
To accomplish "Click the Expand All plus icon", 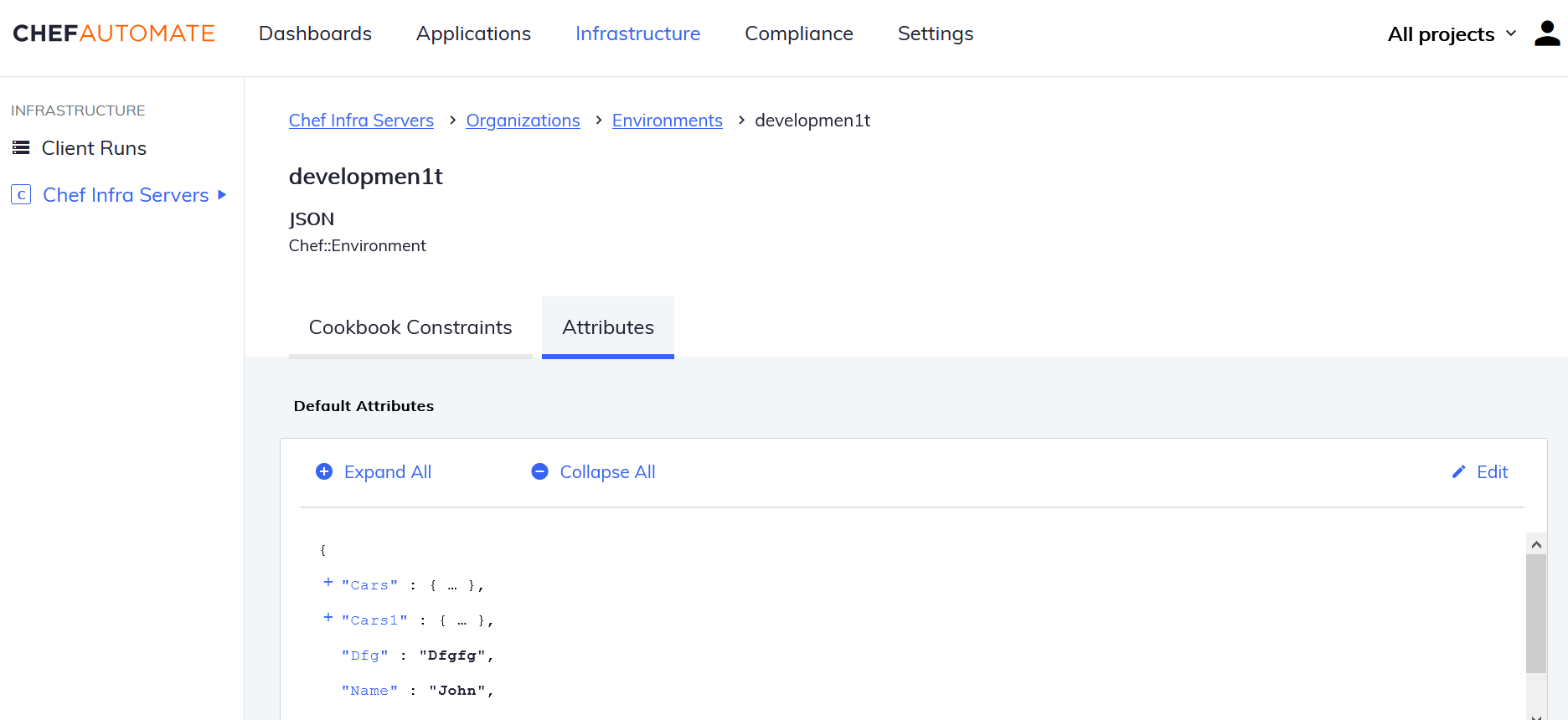I will pos(324,472).
